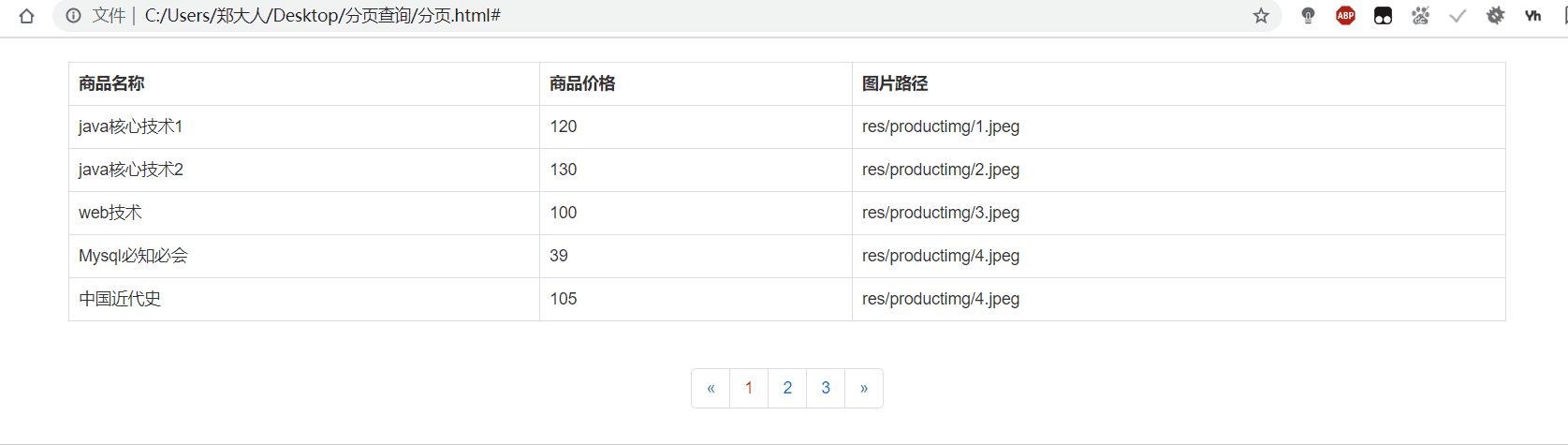Viewport: 1568px width, 445px height.
Task: Click the image path in Mysql必知必会 row
Action: pos(941,256)
